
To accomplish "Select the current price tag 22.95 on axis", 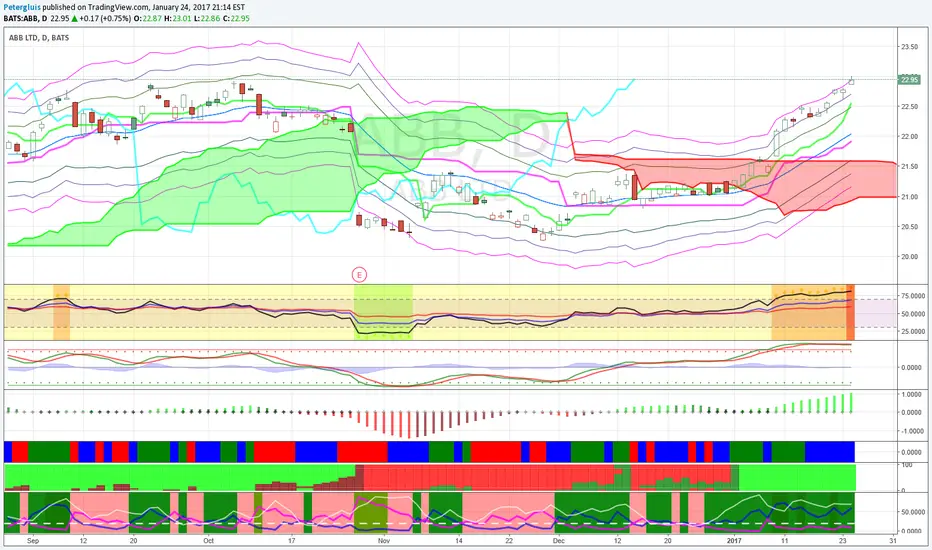I will [909, 80].
